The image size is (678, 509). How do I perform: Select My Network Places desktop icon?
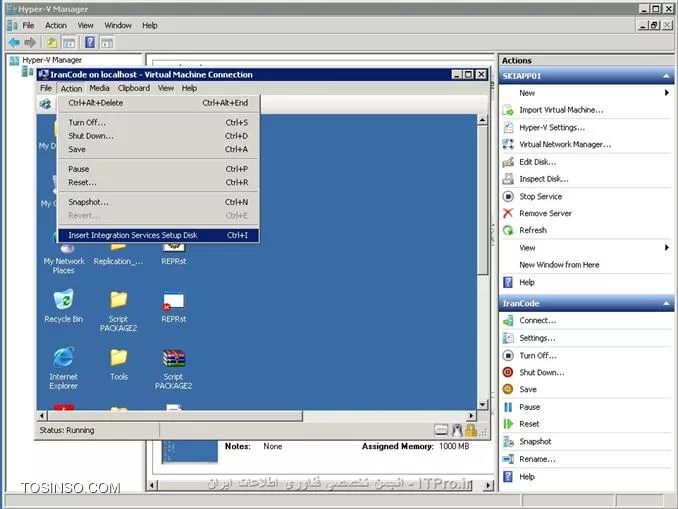click(64, 258)
